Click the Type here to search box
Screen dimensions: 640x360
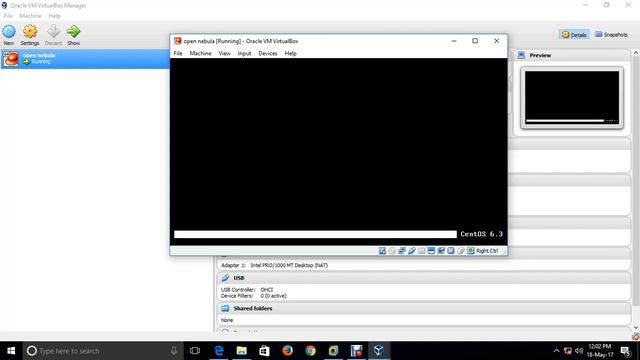tap(103, 351)
